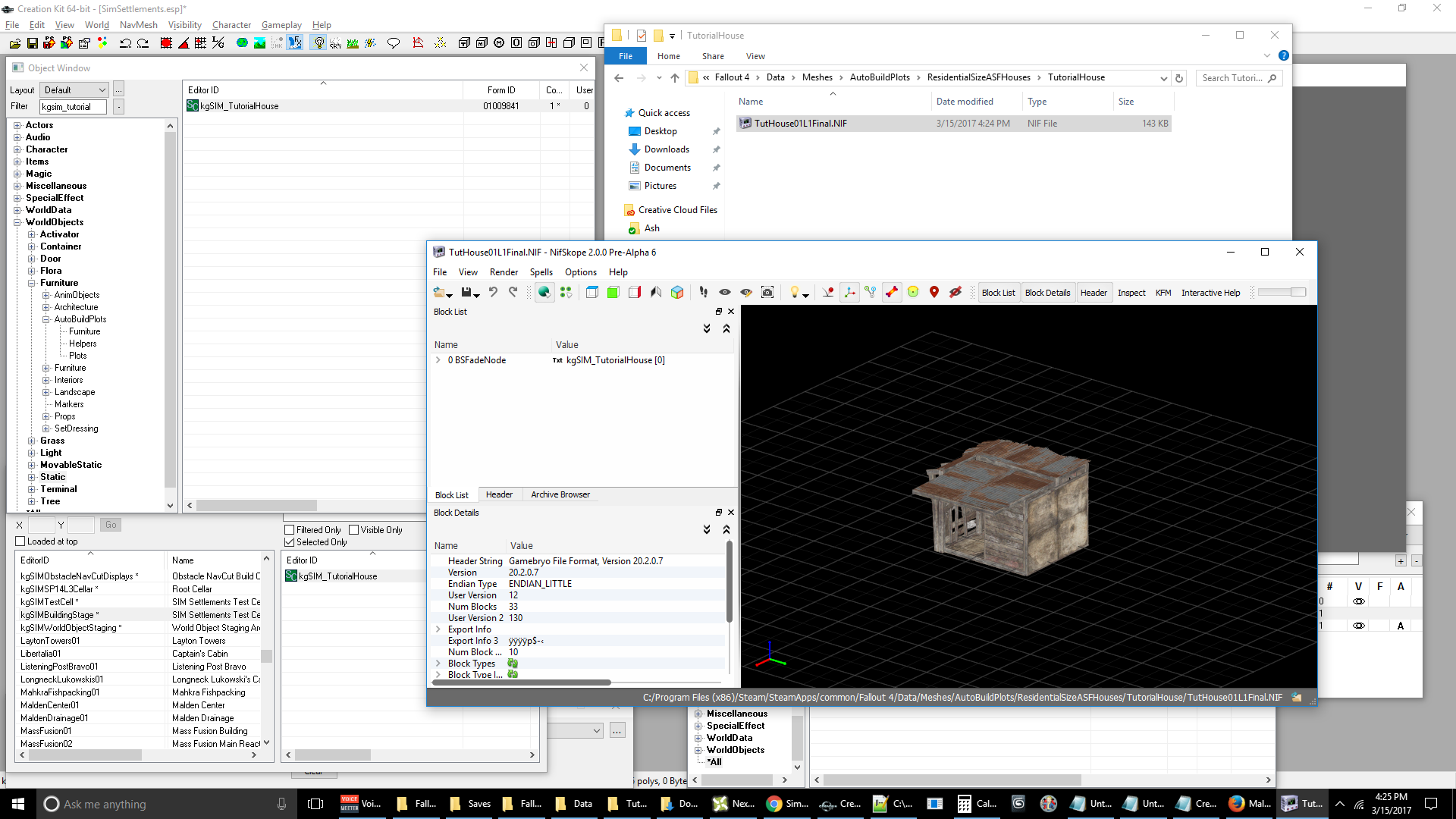Toggle the Snap to Angle triangle icon

click(x=184, y=43)
